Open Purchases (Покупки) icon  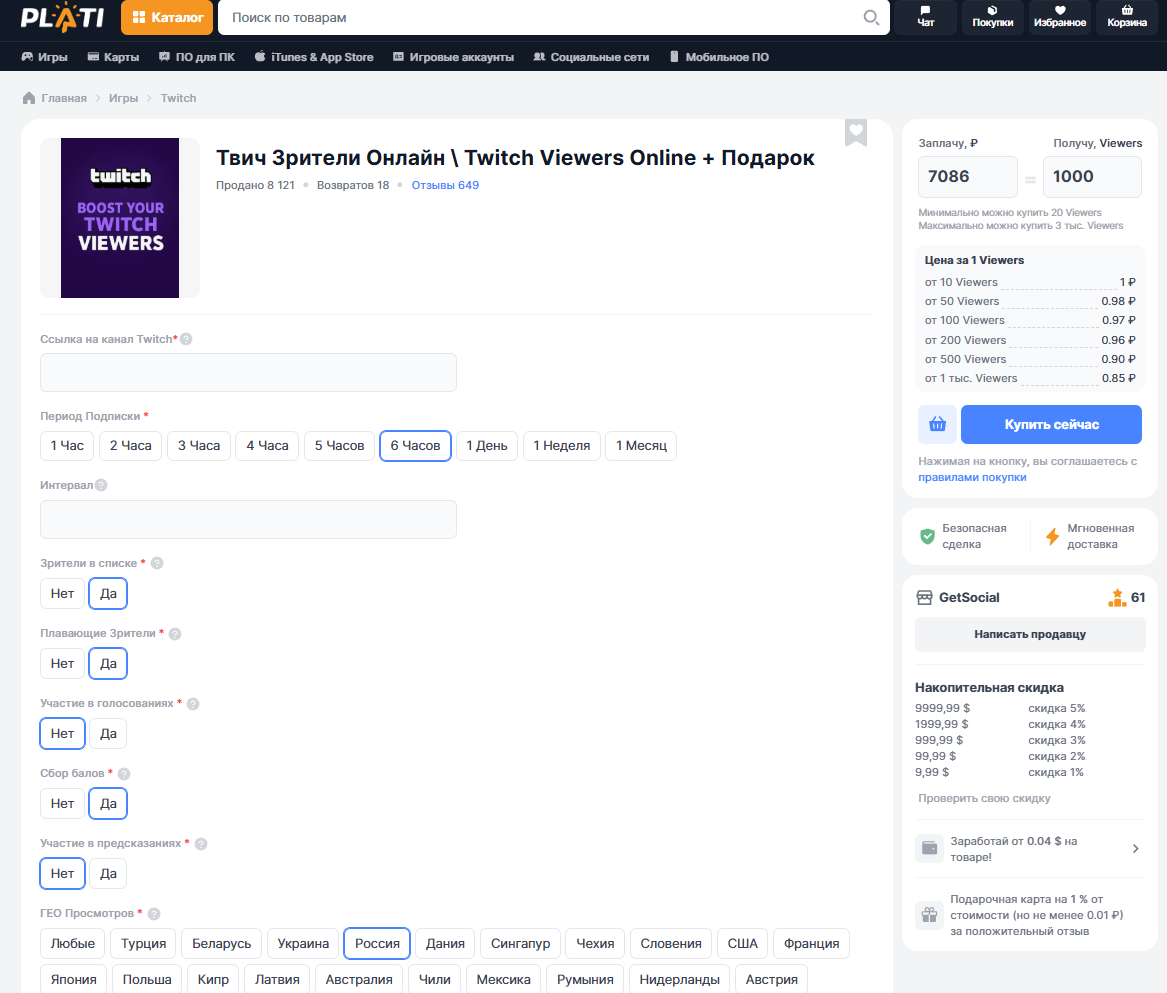[992, 16]
